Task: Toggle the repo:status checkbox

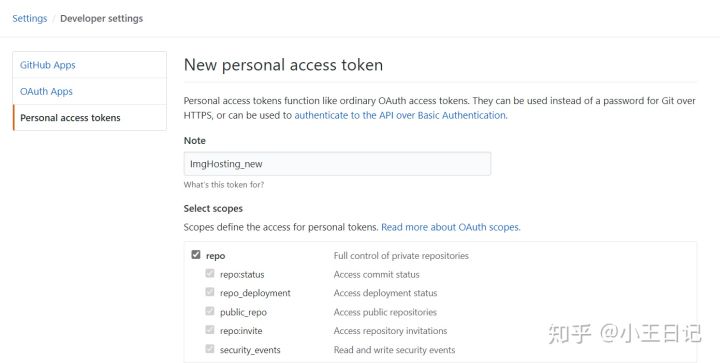Action: (x=210, y=274)
